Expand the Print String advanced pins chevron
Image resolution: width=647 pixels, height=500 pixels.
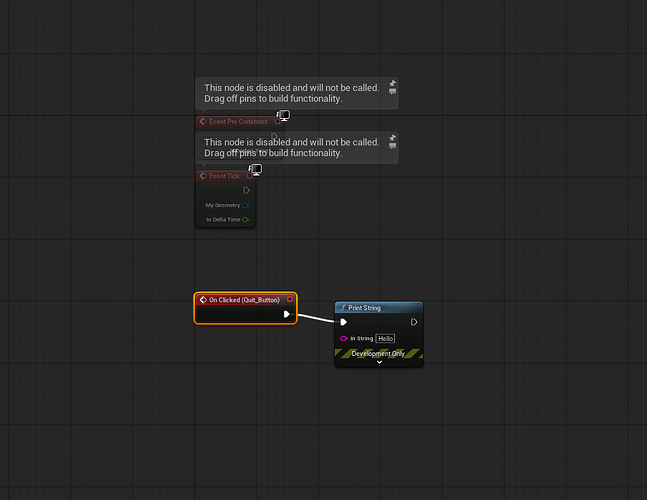click(379, 362)
